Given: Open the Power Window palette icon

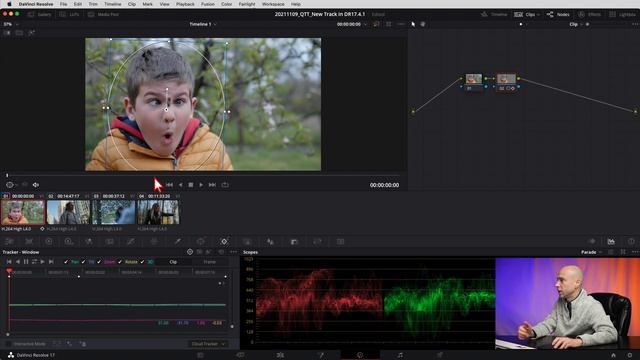Looking at the screenshot, I should click(201, 242).
